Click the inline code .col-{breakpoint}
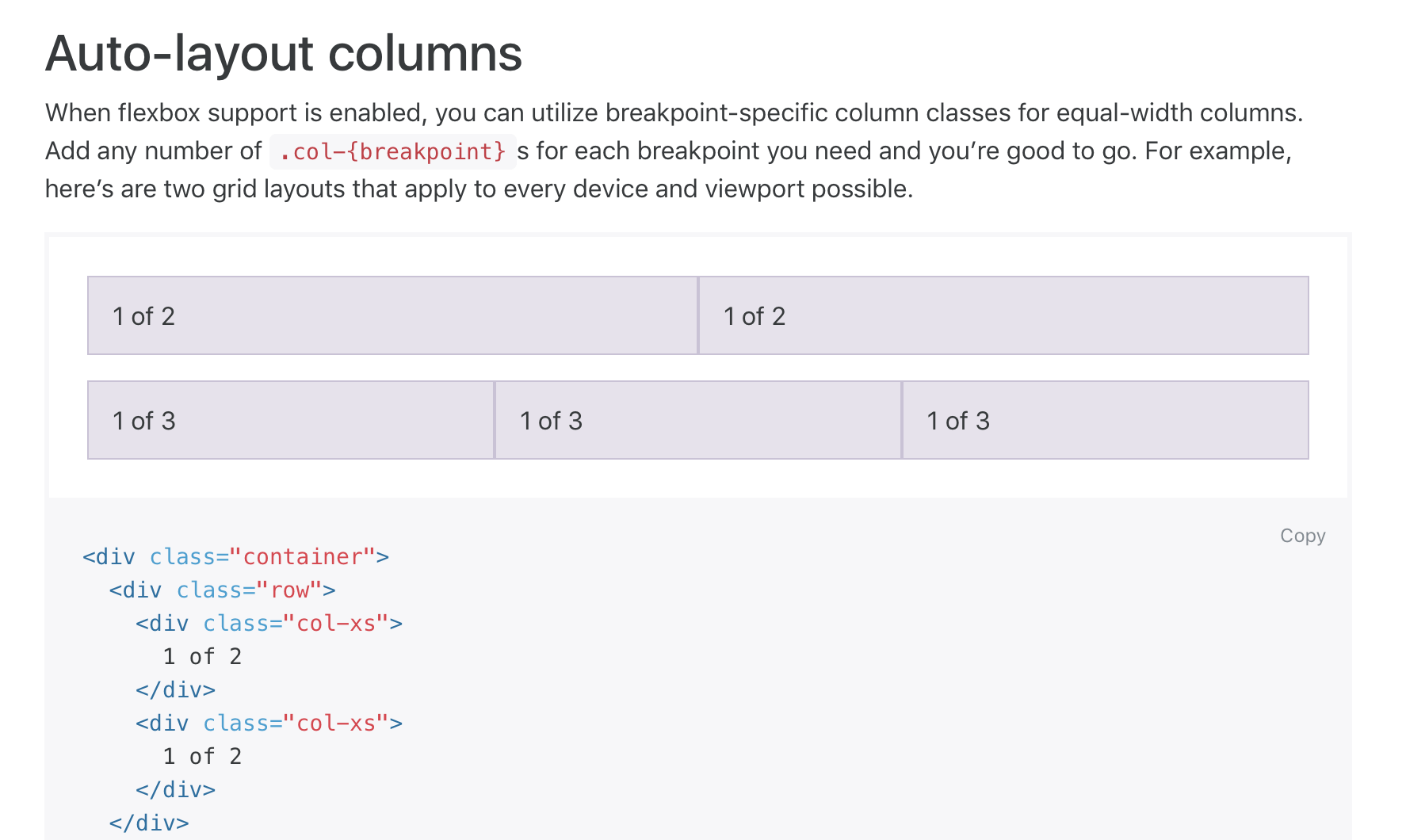The image size is (1406, 840). [x=392, y=151]
